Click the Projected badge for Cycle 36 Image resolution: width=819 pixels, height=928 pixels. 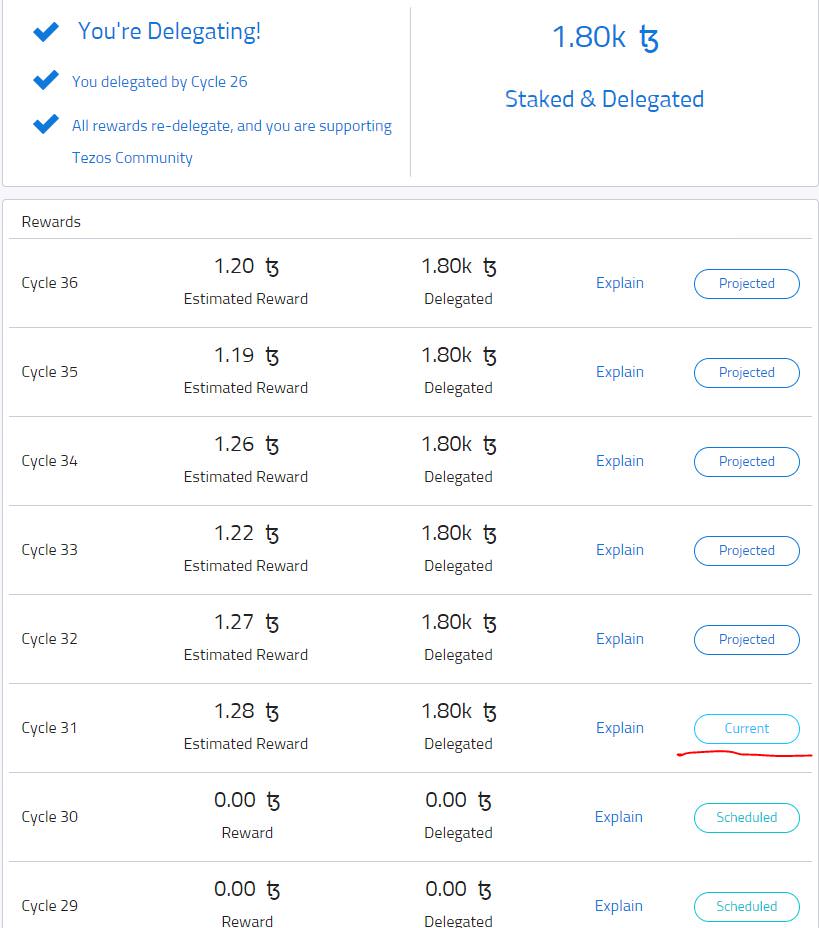(x=747, y=284)
